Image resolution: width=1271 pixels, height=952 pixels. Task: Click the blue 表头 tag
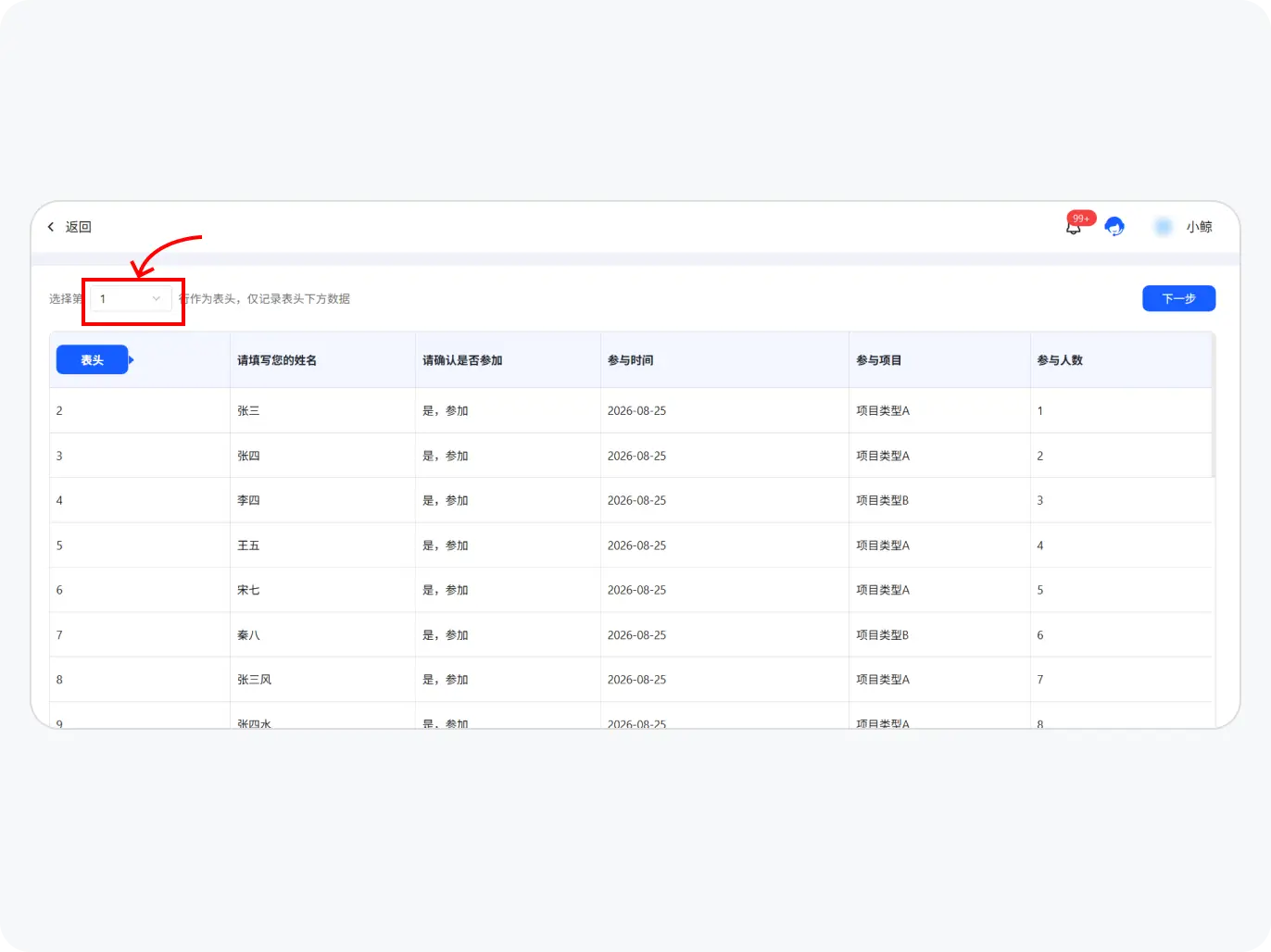coord(92,360)
